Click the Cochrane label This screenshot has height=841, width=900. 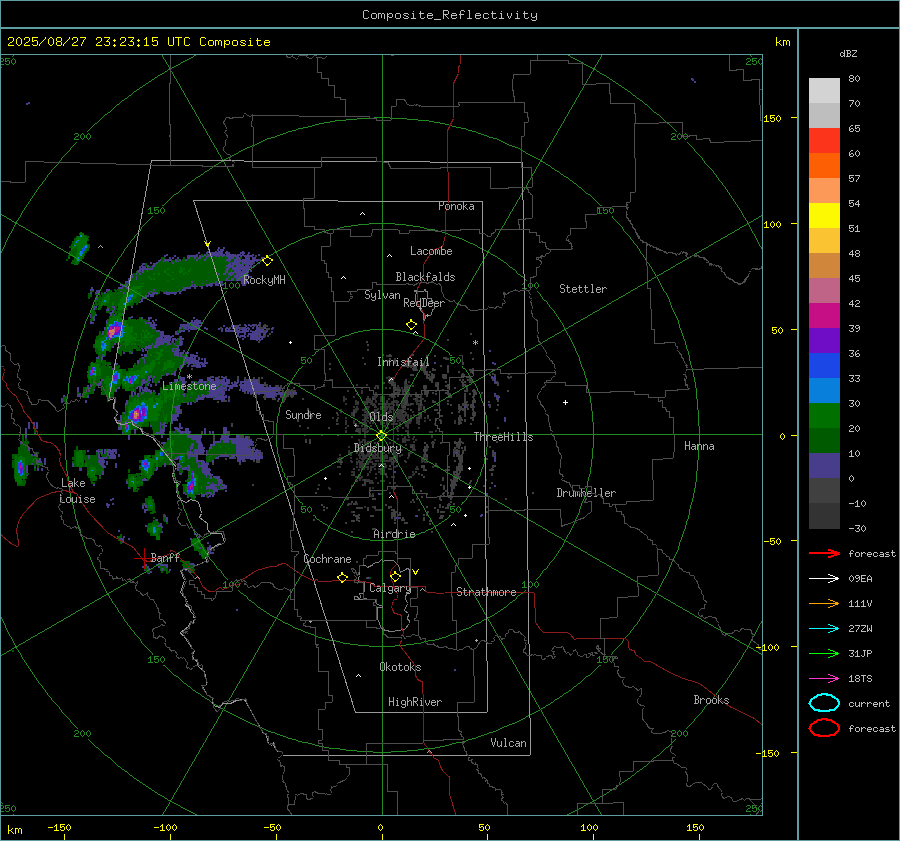[x=327, y=559]
